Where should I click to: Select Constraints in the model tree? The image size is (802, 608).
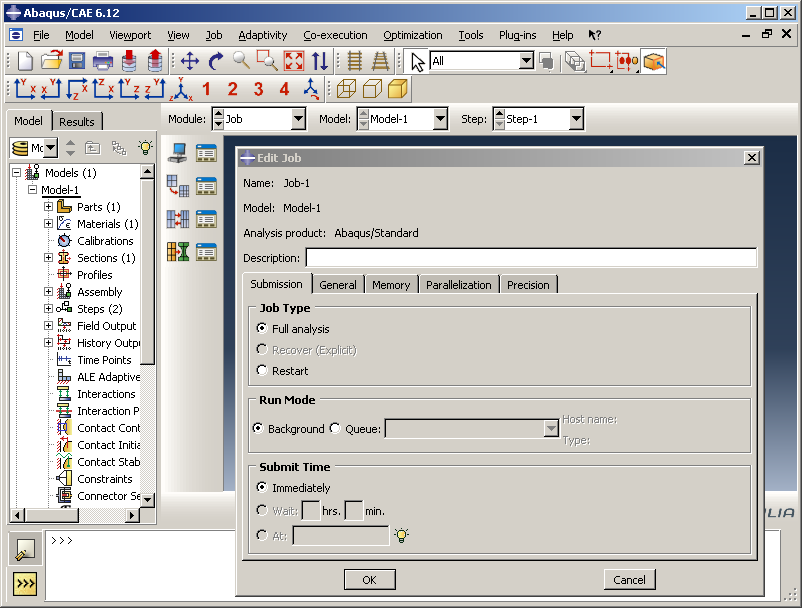(x=105, y=479)
